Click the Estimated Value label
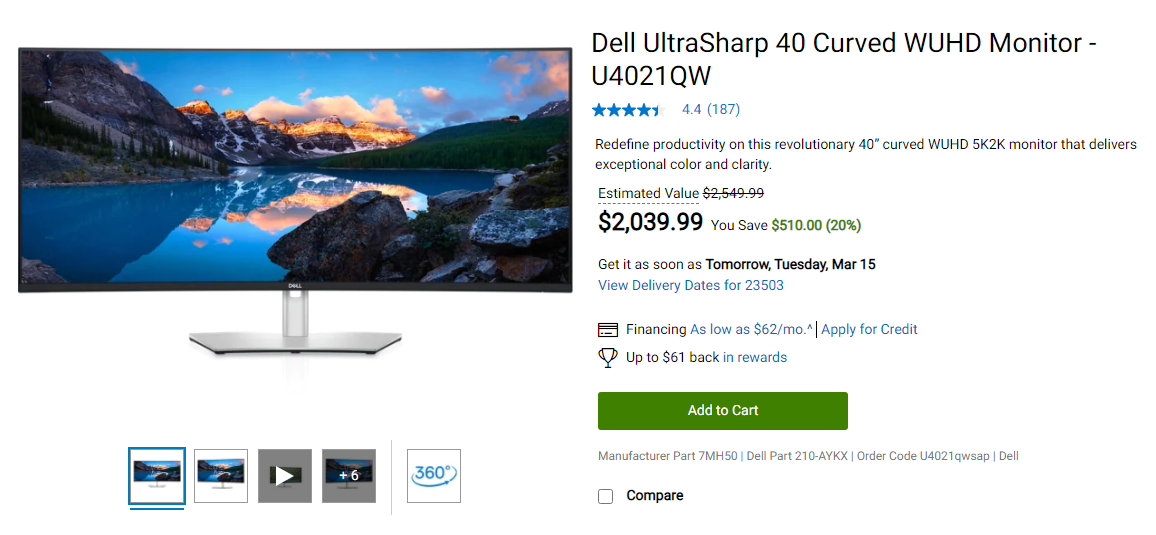This screenshot has width=1156, height=535. coord(648,194)
